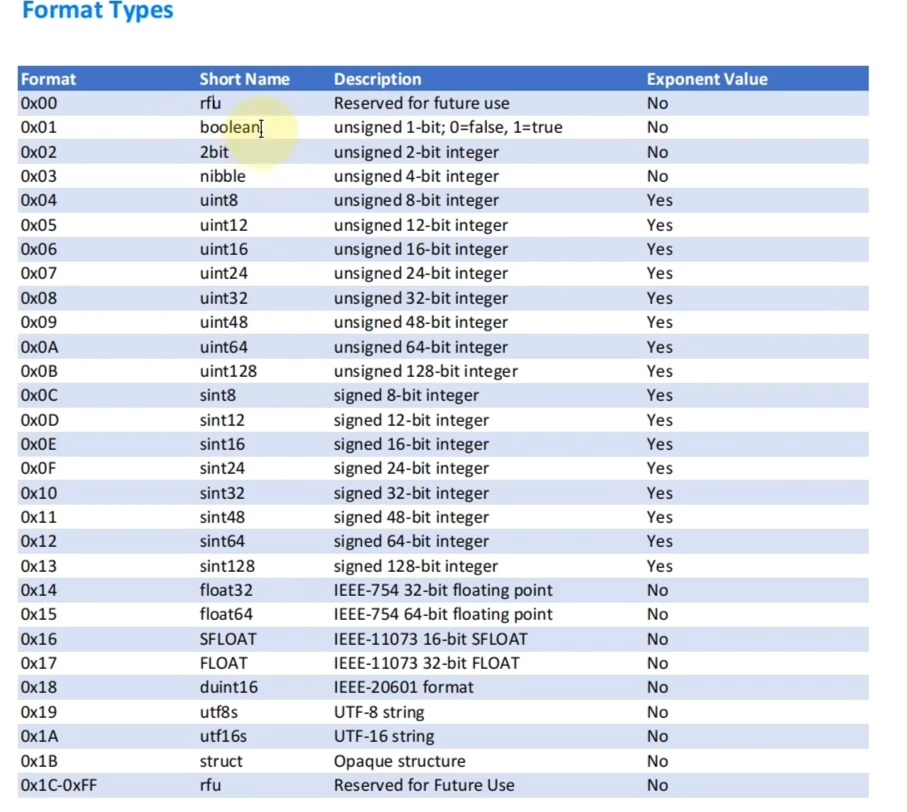The height and width of the screenshot is (812, 907).
Task: Click the 'No' value in 0x03 row
Action: click(x=657, y=176)
